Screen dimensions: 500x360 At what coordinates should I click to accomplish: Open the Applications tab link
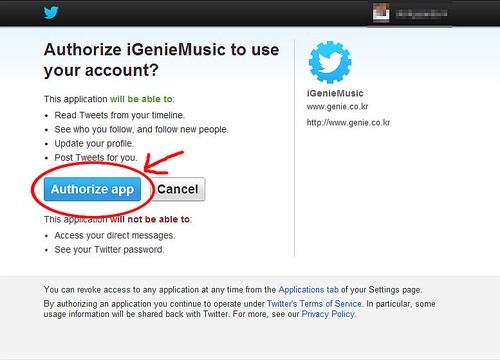[308, 290]
